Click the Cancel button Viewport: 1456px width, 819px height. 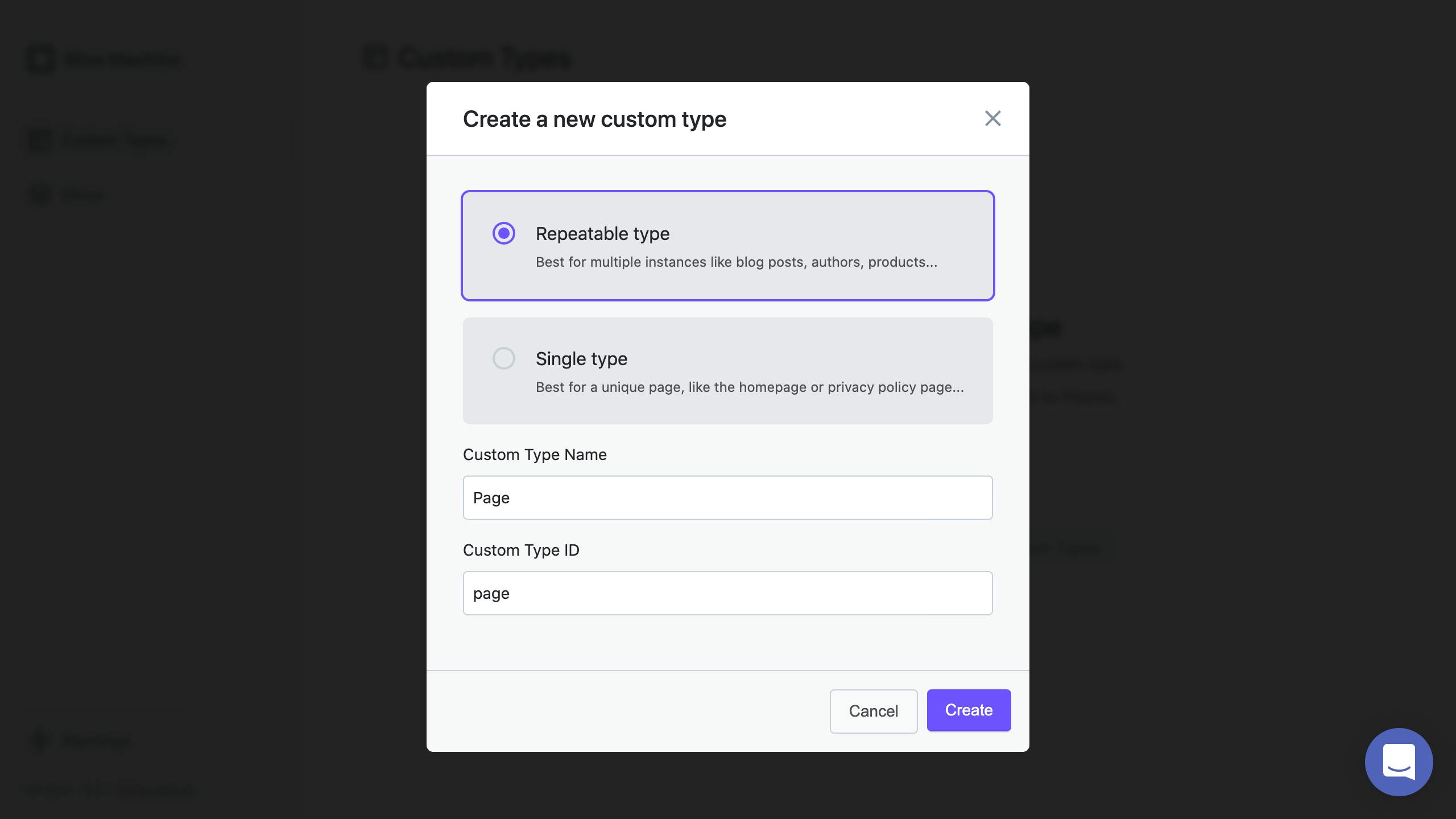click(874, 711)
